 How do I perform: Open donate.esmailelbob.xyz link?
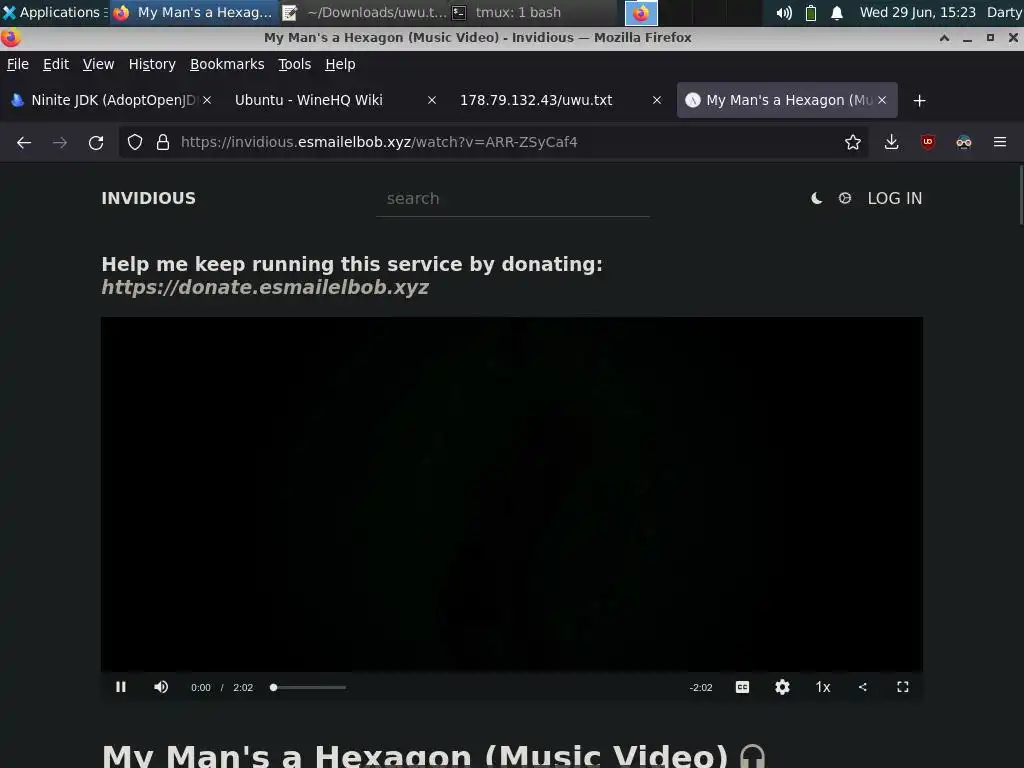click(x=265, y=287)
